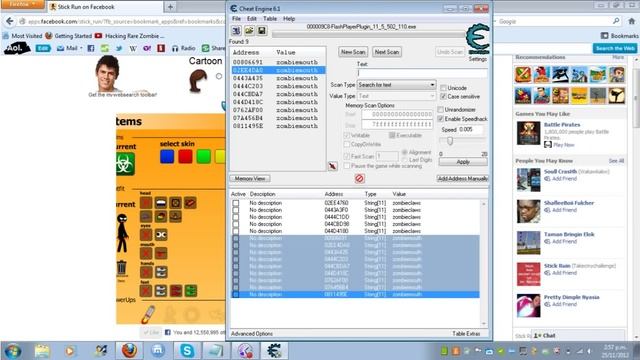
Task: Toggle the Case sensitive checkbox
Action: (443, 97)
